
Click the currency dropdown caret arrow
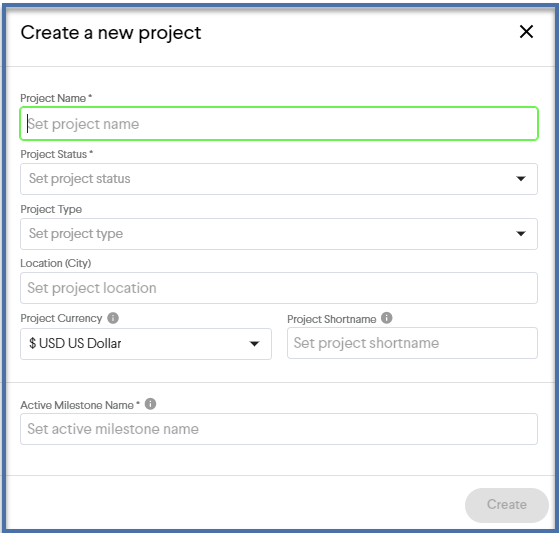pos(254,344)
